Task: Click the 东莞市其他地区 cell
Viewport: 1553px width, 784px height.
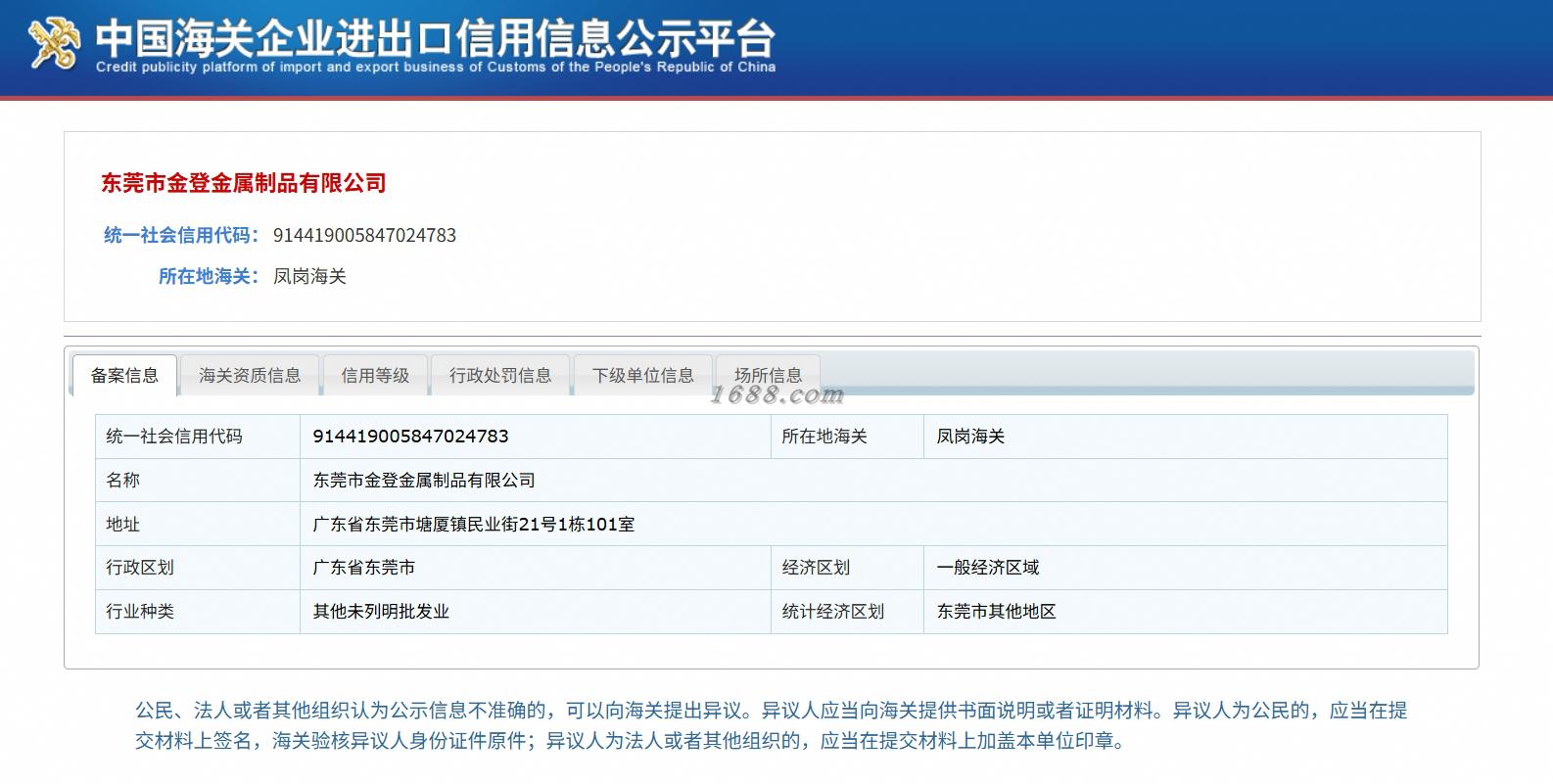Action: [1186, 612]
